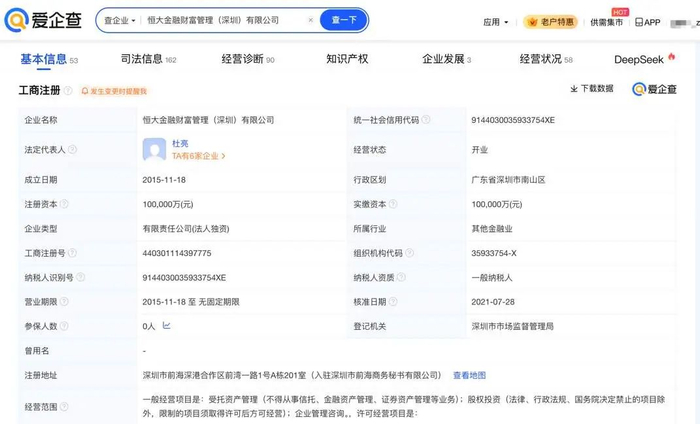Click the 广东省深圳市南山区 region value
The image size is (700, 424).
508,180
